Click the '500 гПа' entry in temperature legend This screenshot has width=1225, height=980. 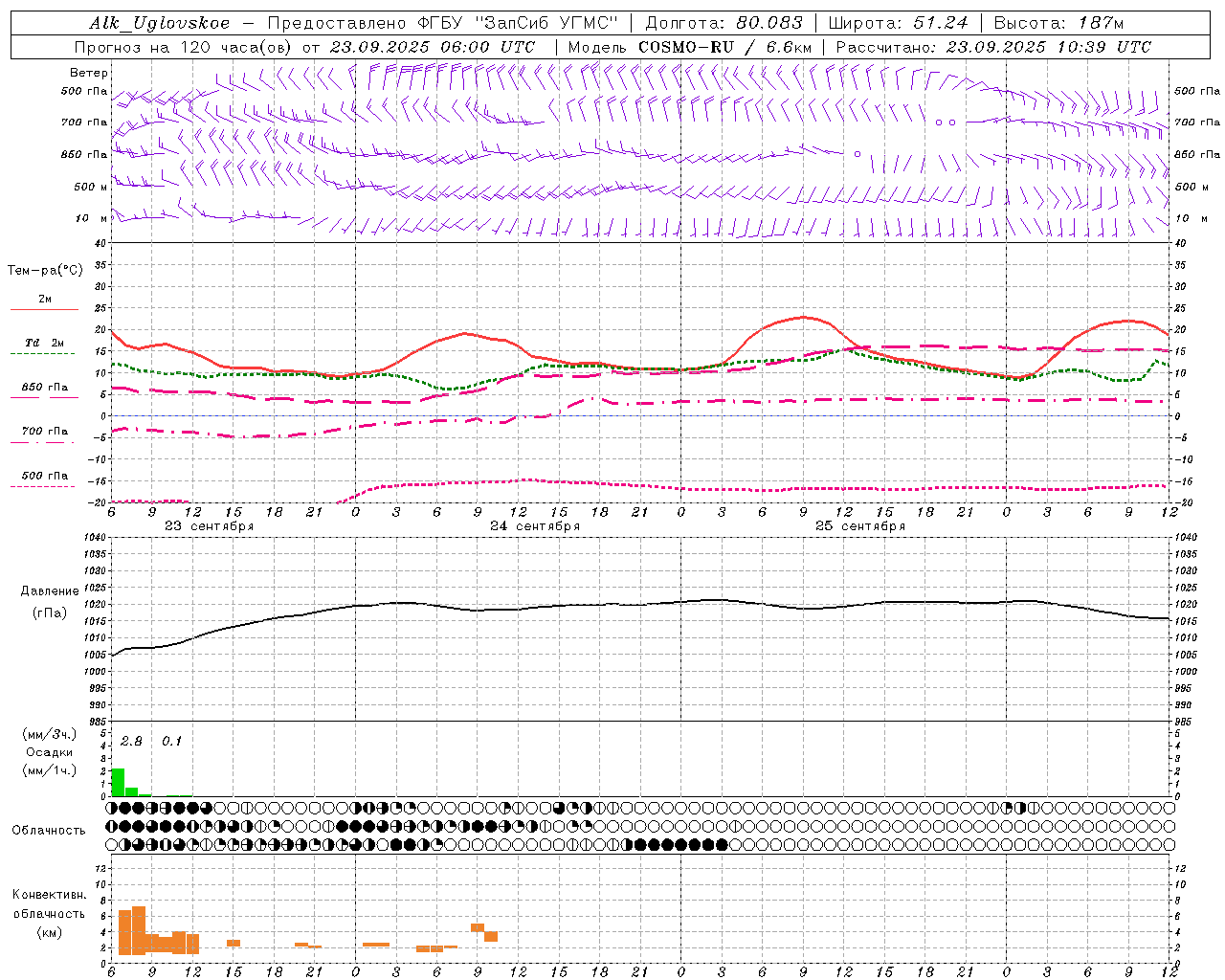click(45, 476)
